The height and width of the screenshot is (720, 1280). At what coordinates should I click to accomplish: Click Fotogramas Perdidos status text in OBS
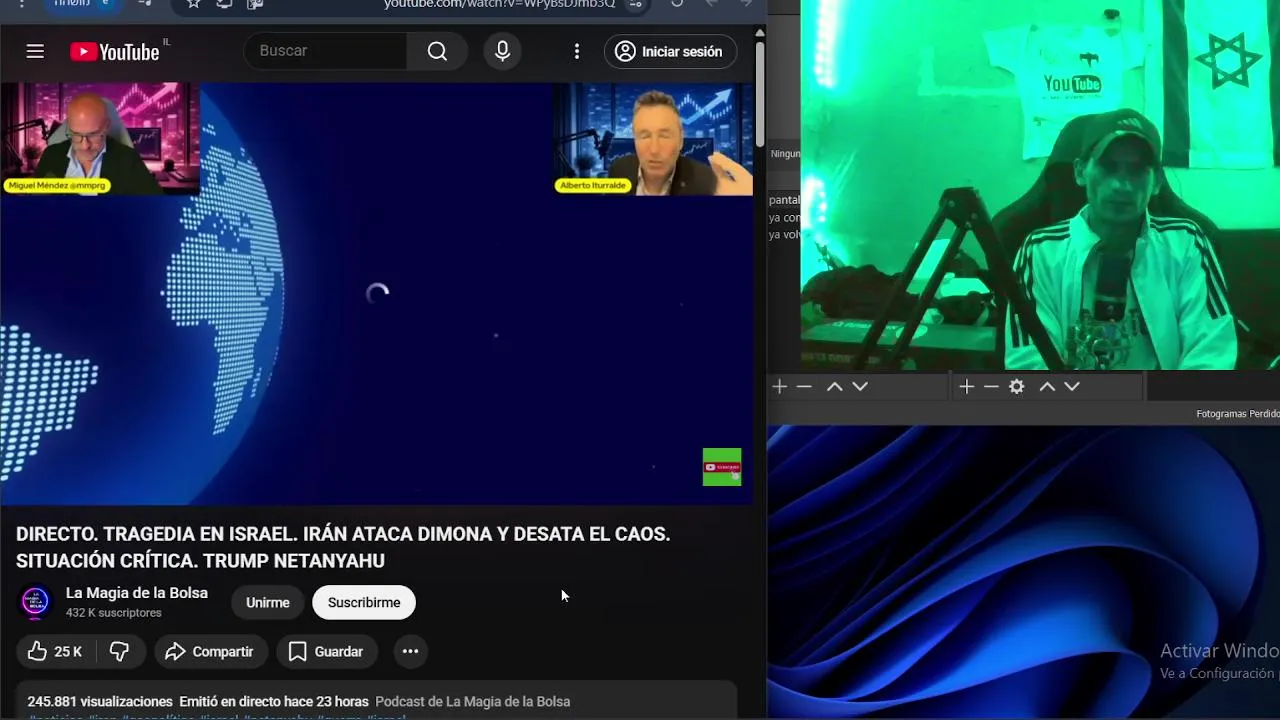point(1238,414)
